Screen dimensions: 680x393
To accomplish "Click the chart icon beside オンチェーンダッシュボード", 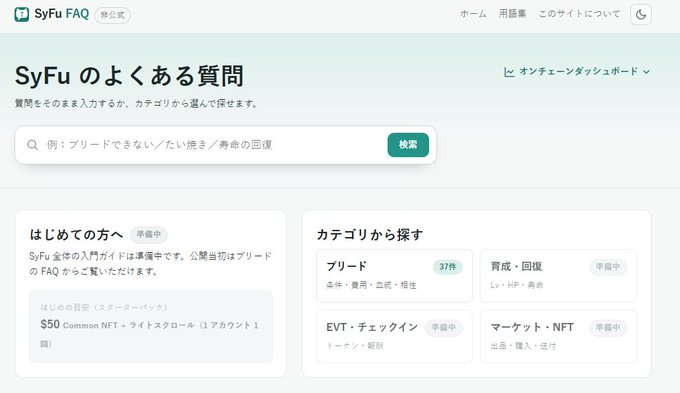I will 509,72.
